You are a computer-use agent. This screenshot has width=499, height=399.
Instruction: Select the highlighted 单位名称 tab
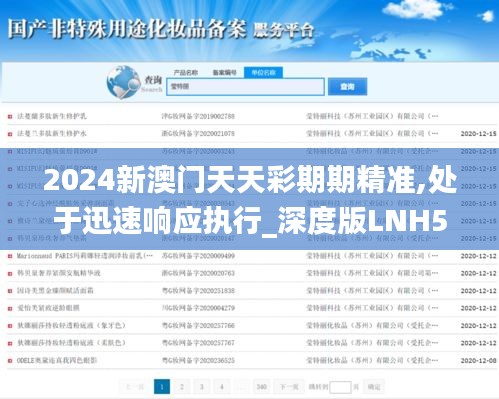click(x=263, y=72)
